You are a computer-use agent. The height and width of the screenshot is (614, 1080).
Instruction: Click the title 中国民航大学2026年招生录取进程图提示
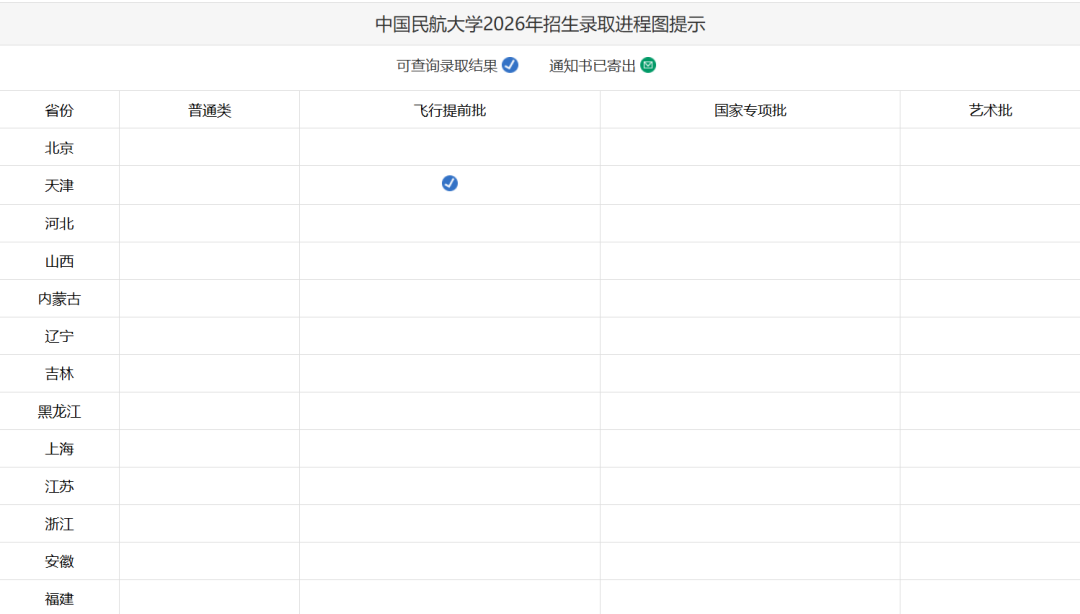pyautogui.click(x=540, y=24)
